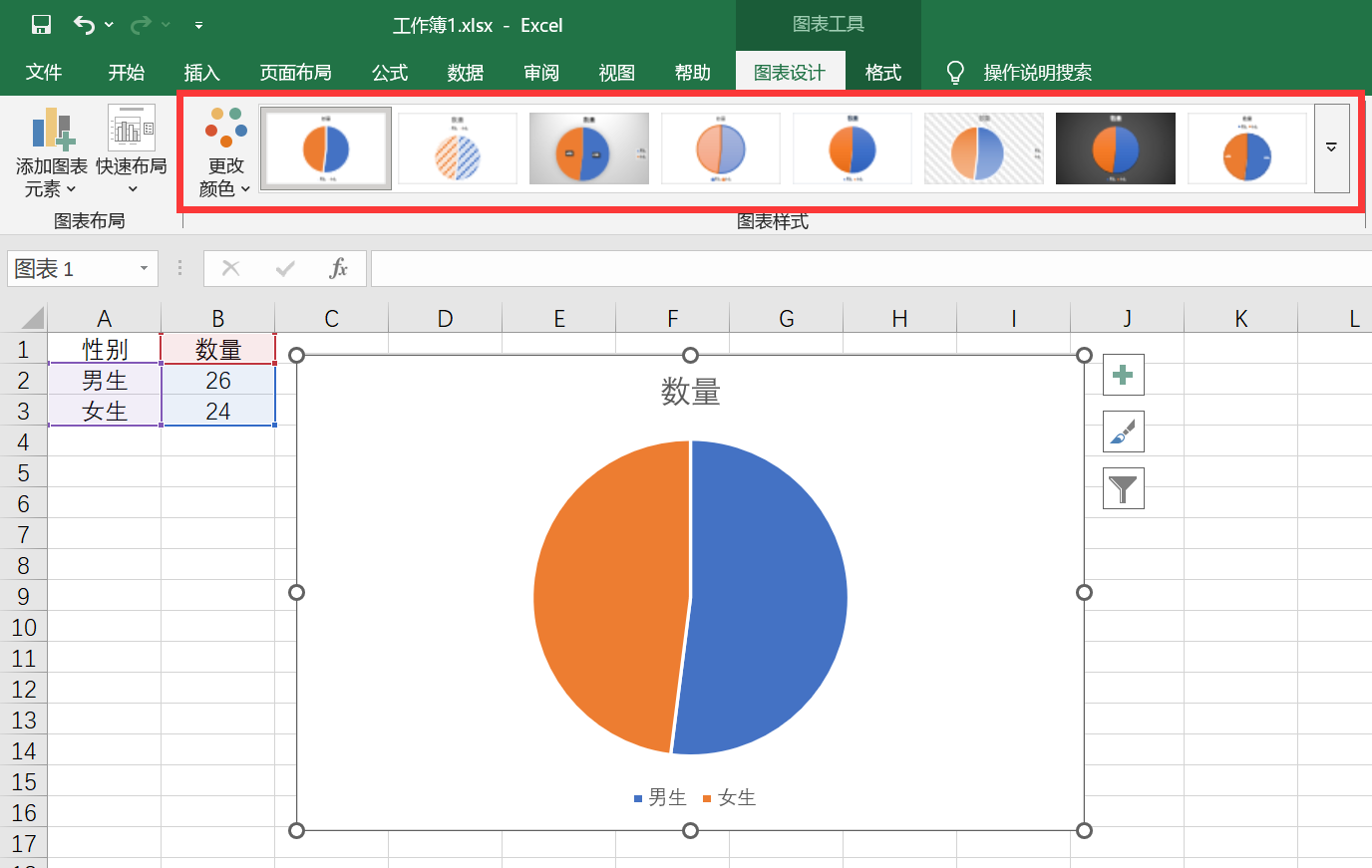
Task: Apply the striped pattern pie chart style
Action: pyautogui.click(x=458, y=148)
